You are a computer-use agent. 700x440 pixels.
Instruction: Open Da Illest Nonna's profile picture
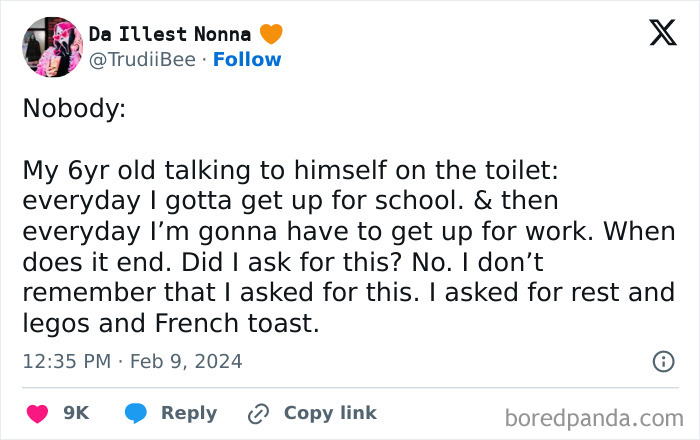point(51,47)
